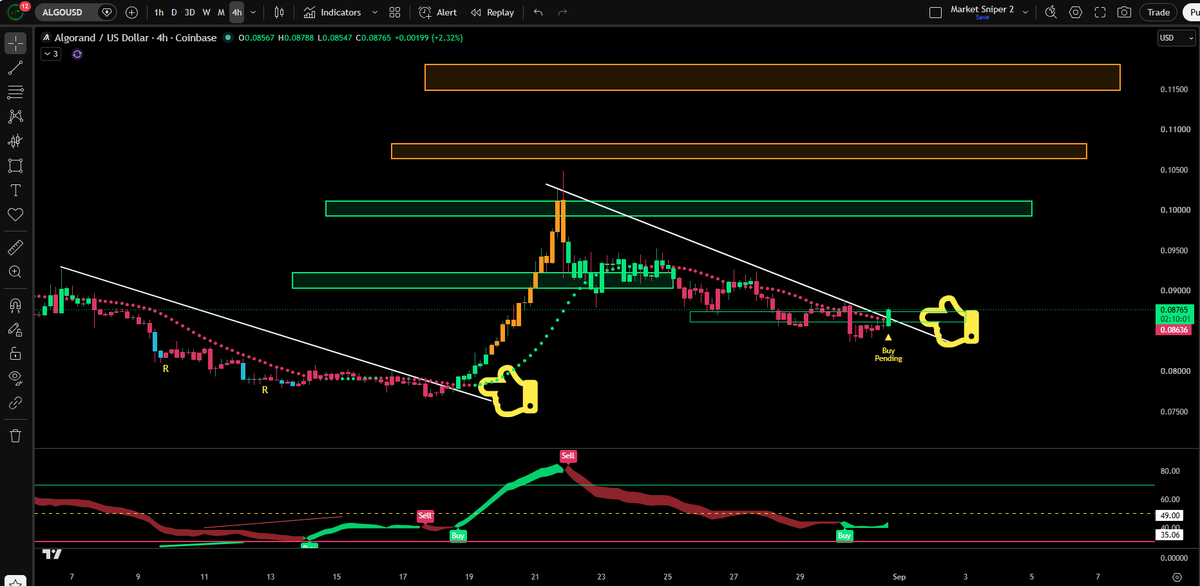
Task: Open the favorites star toolbar
Action: (x=16, y=580)
